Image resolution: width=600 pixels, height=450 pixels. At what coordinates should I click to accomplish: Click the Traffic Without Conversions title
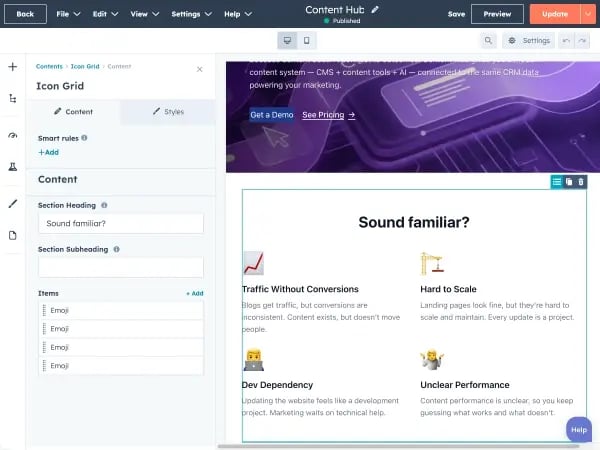pos(300,289)
